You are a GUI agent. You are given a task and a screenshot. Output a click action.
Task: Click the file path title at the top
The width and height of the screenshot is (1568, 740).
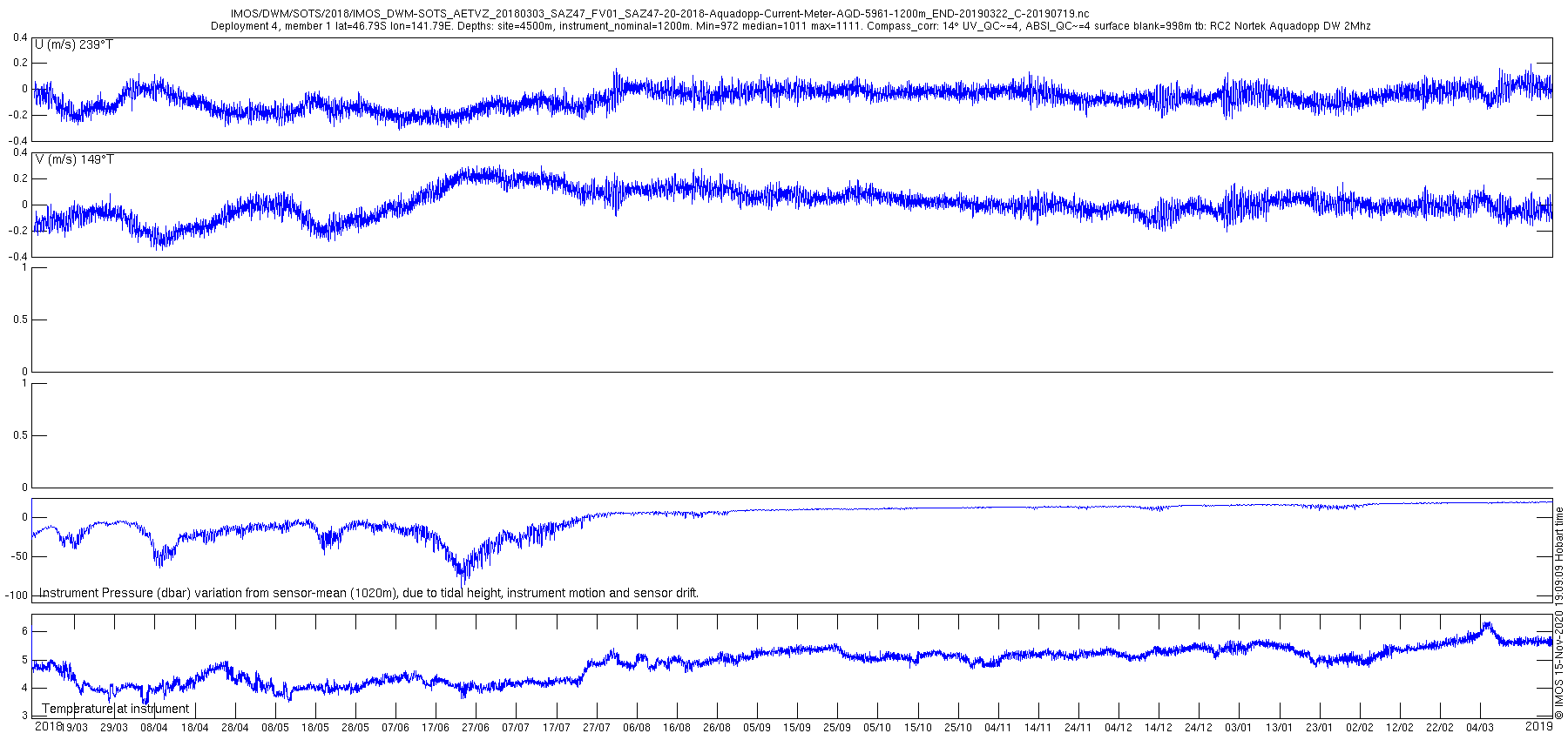point(659,14)
